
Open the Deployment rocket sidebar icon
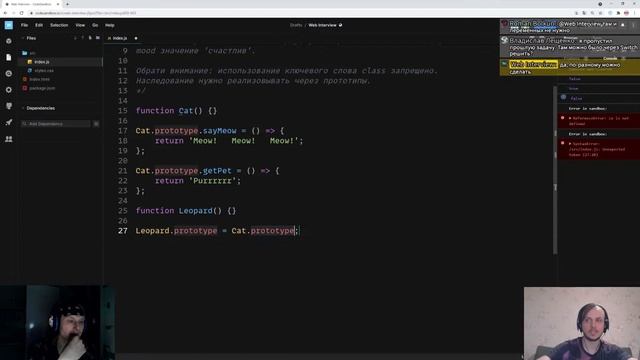pos(9,122)
